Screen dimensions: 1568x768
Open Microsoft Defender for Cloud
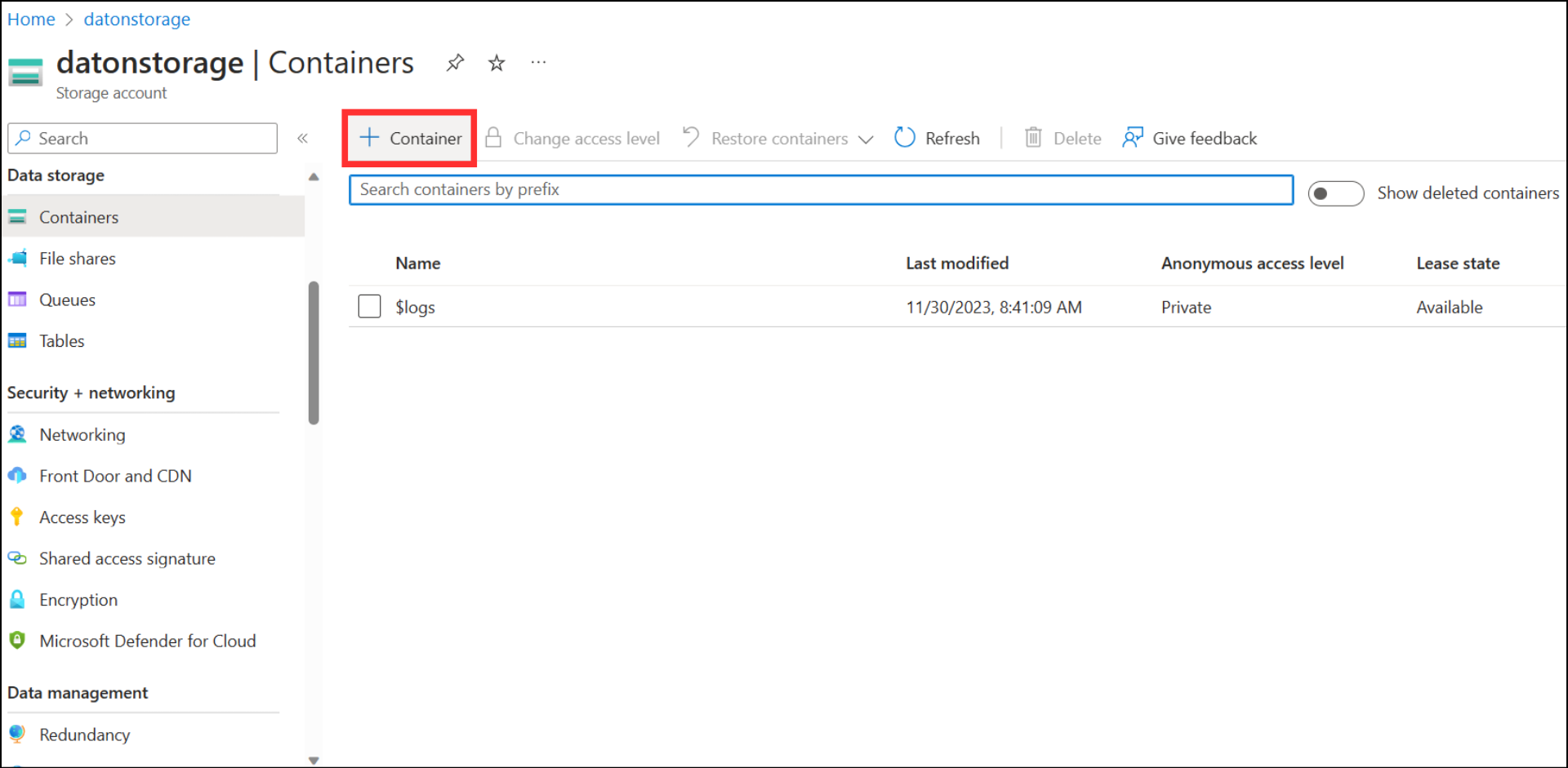(147, 641)
